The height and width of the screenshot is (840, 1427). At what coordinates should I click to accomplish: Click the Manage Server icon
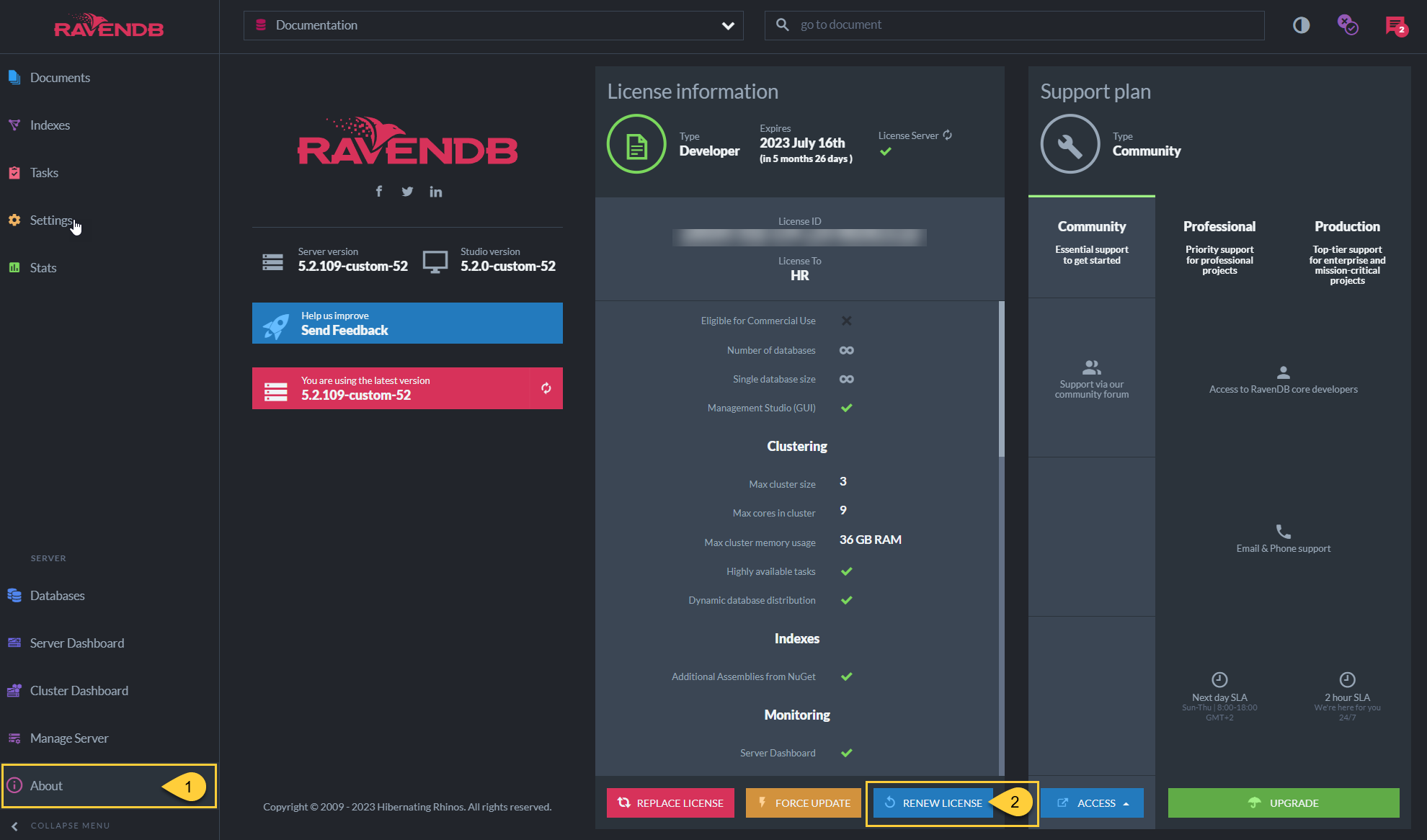14,738
